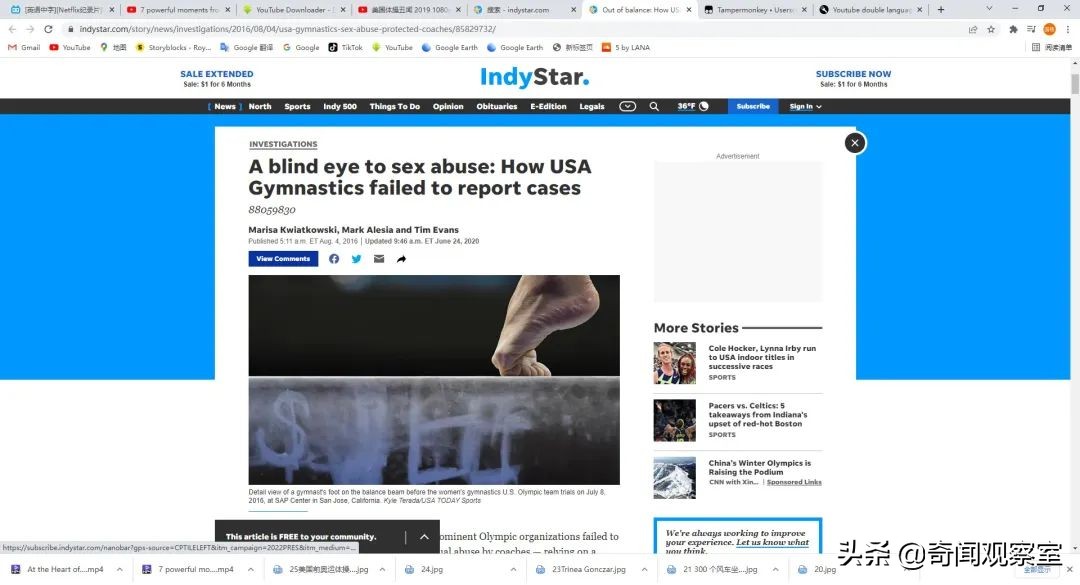1080x585 pixels.
Task: Bookmark page with star icon
Action: 991,29
